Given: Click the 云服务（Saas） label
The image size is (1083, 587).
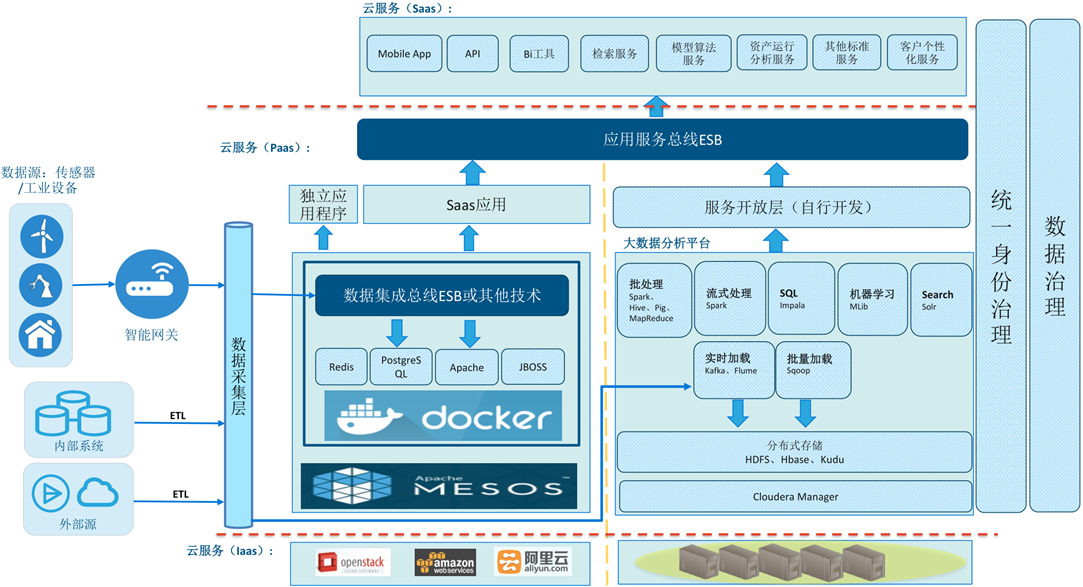Looking at the screenshot, I should [x=408, y=8].
